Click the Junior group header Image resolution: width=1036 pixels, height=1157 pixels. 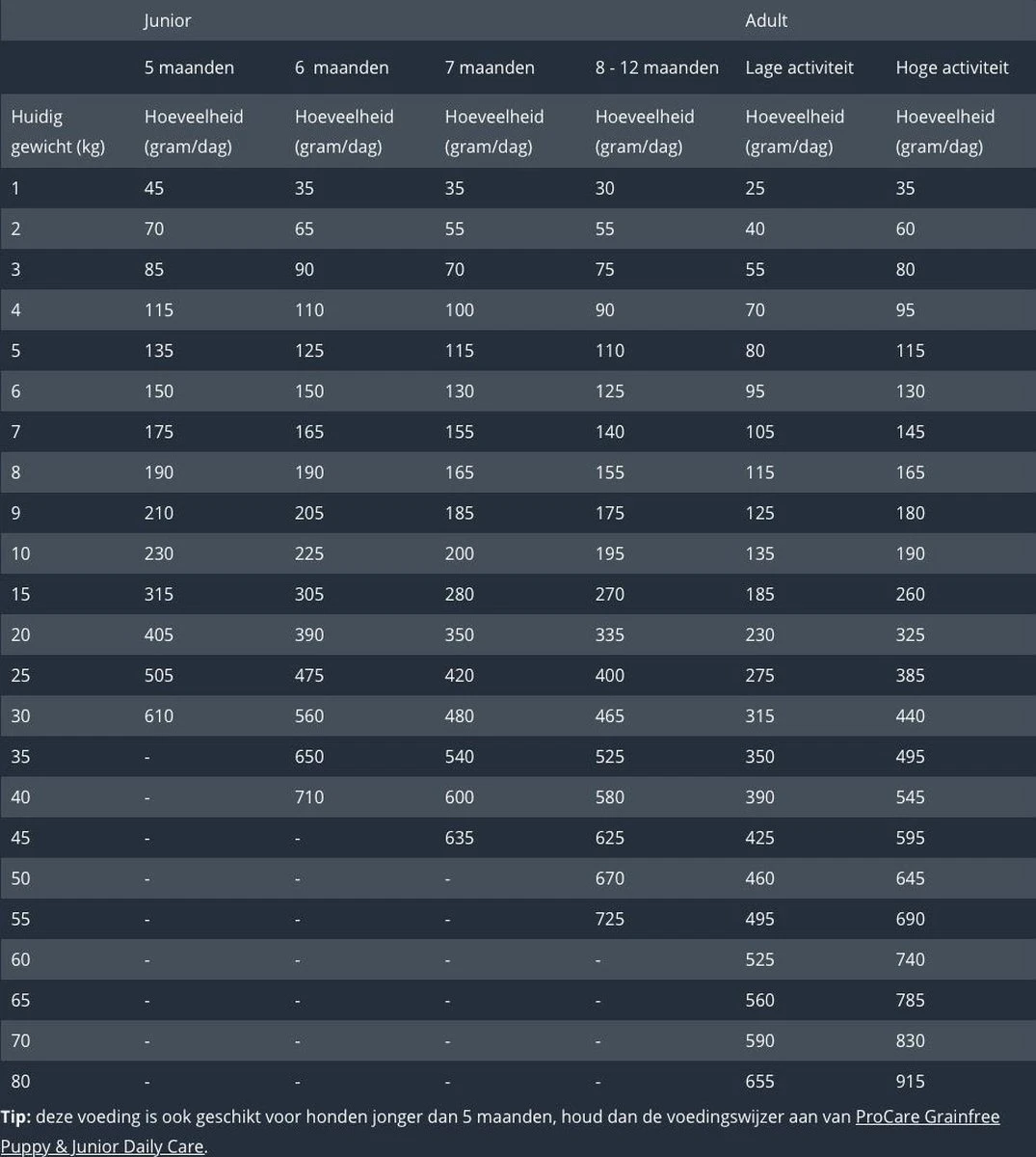168,20
